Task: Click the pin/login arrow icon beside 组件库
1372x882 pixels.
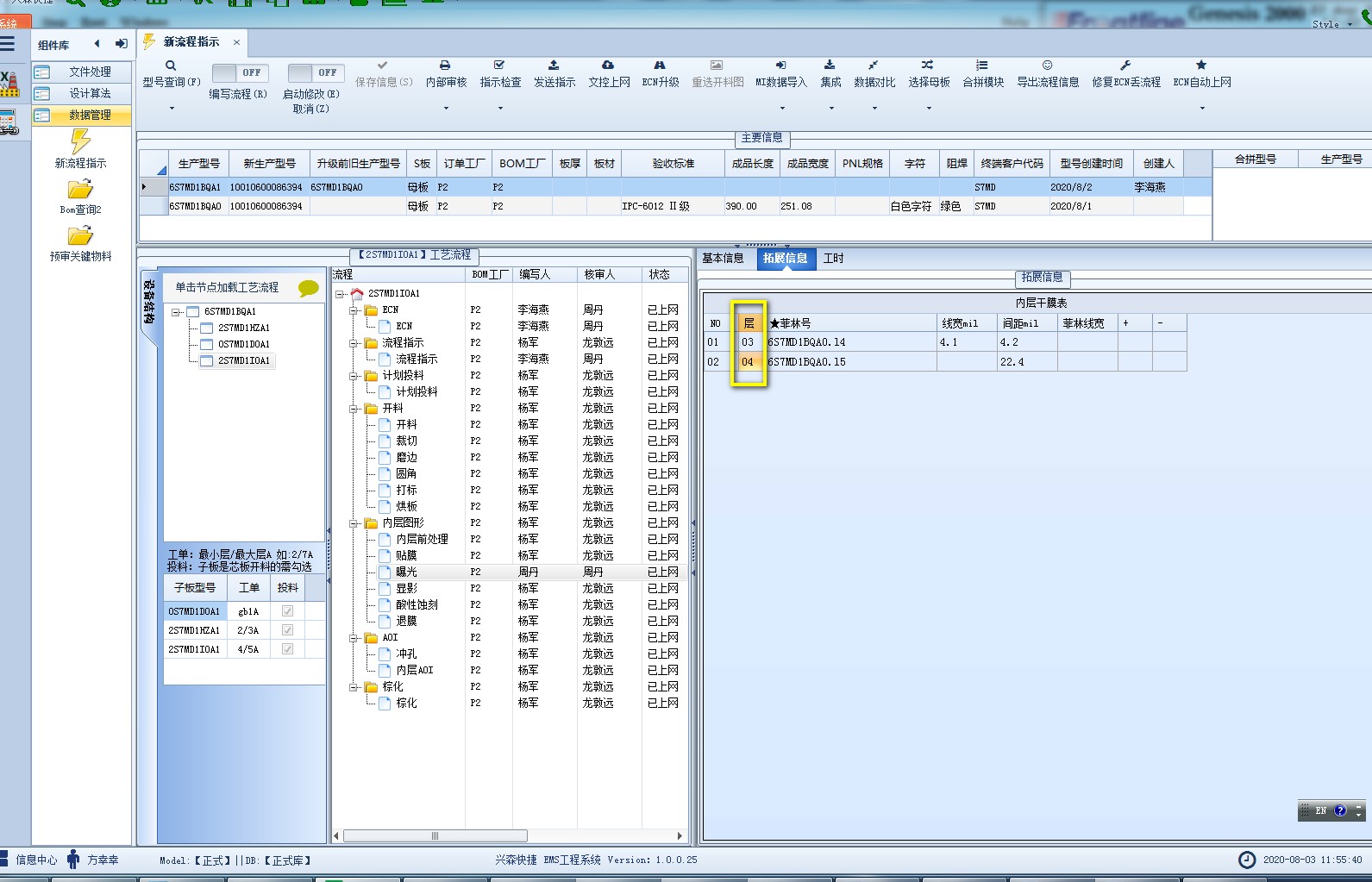Action: point(121,44)
